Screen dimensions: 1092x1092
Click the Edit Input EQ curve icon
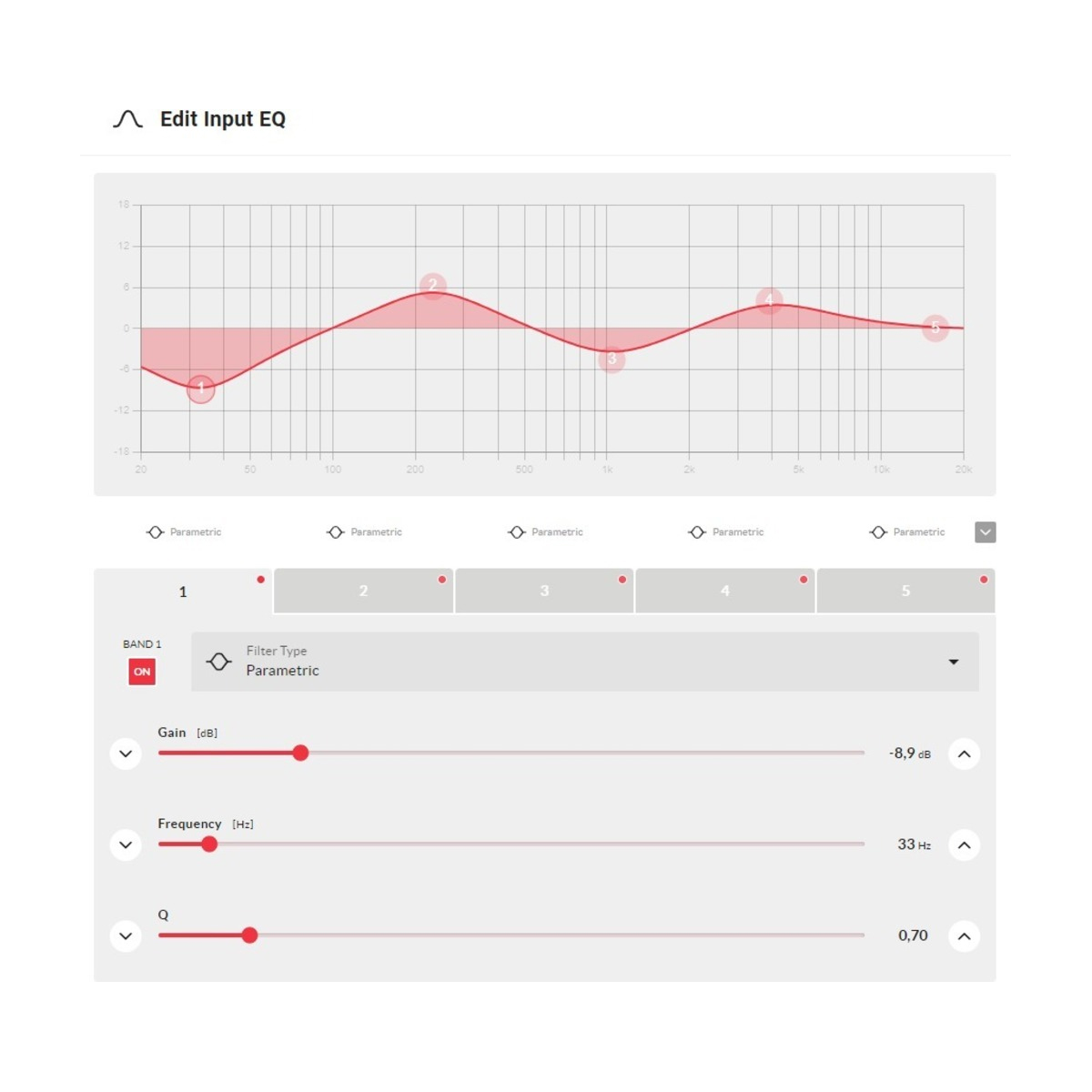pos(127,119)
